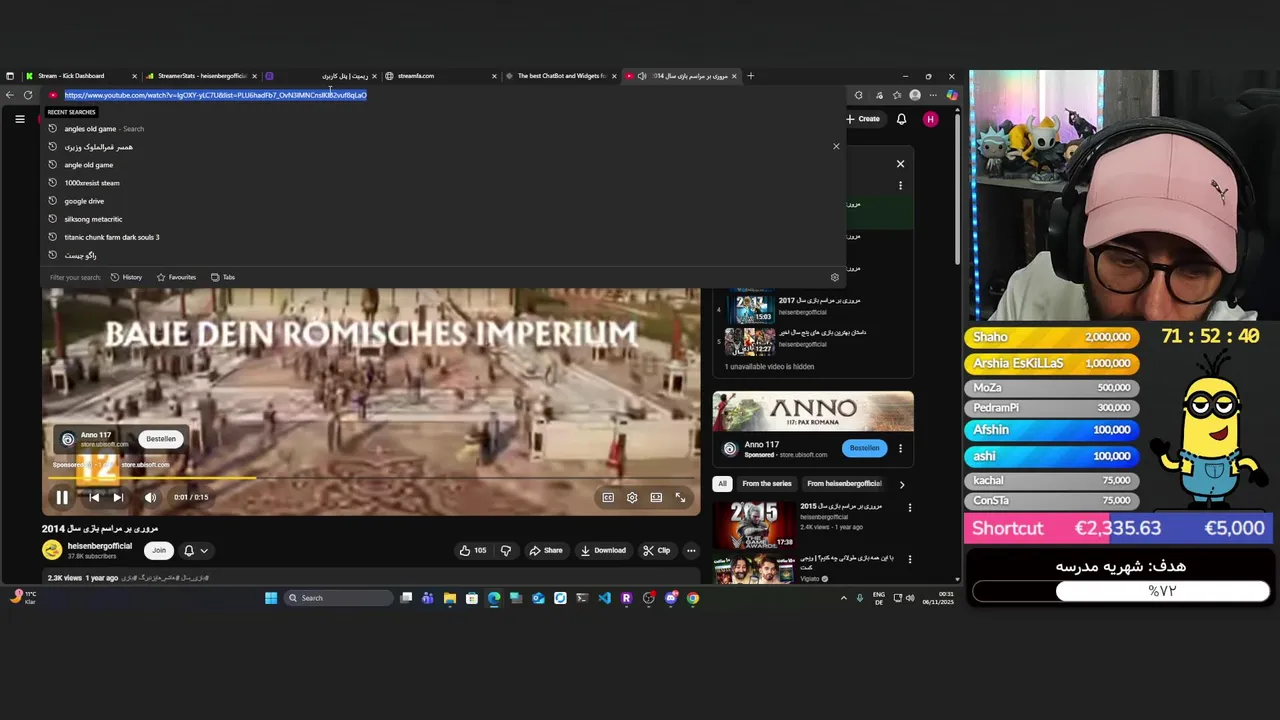Show more filter chips with arrow

coord(901,484)
